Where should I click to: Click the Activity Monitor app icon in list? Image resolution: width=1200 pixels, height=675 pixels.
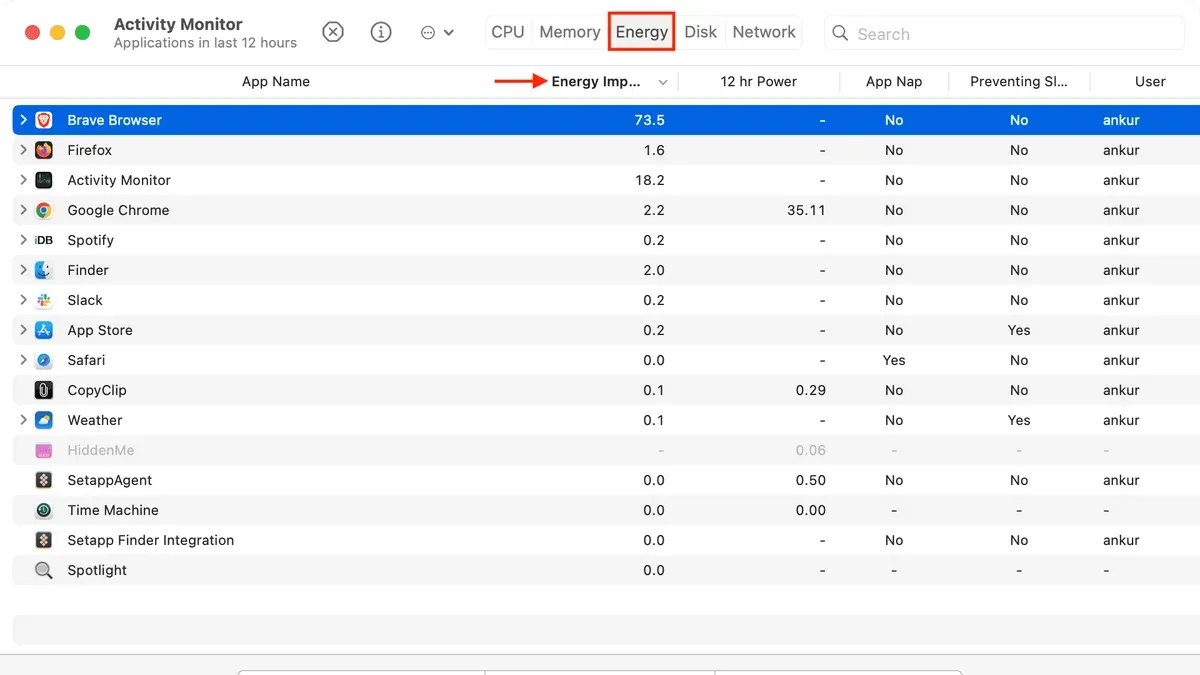(44, 180)
